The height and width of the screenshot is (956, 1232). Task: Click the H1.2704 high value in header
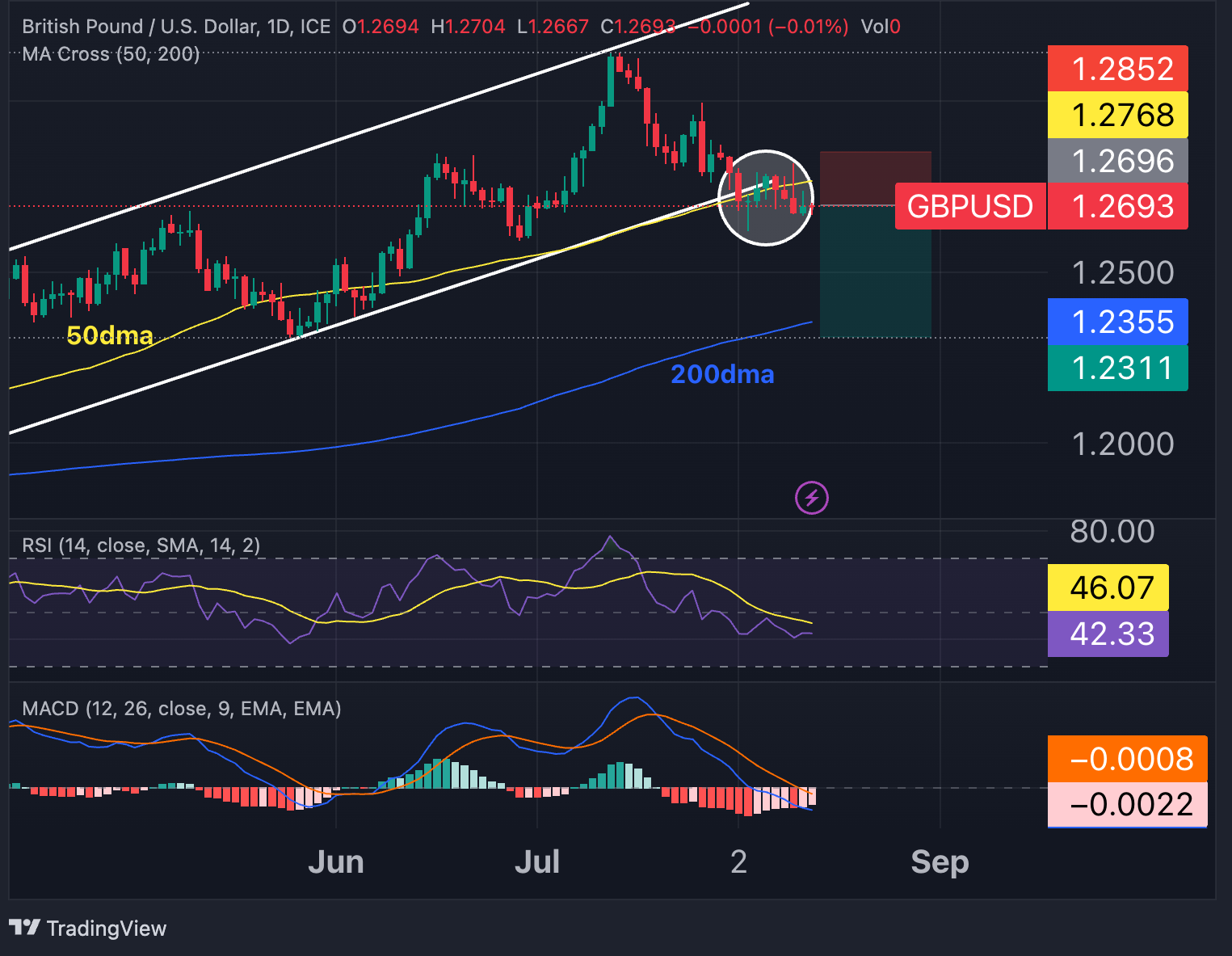[468, 27]
